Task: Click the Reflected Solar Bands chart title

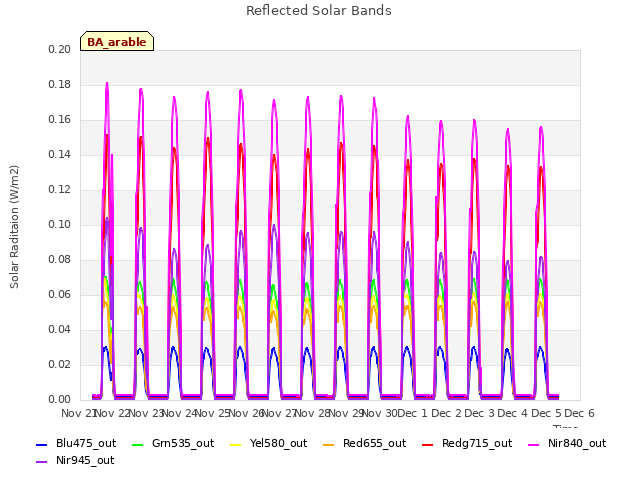Action: [319, 11]
